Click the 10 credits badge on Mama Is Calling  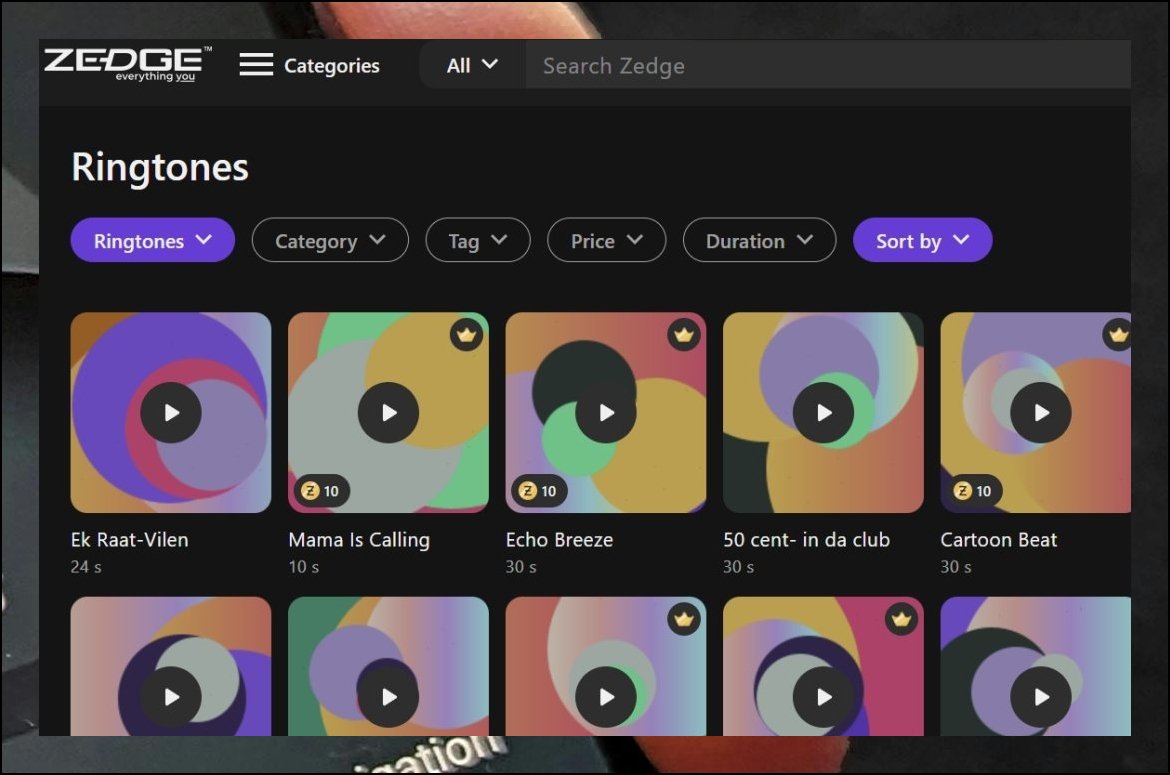(321, 491)
